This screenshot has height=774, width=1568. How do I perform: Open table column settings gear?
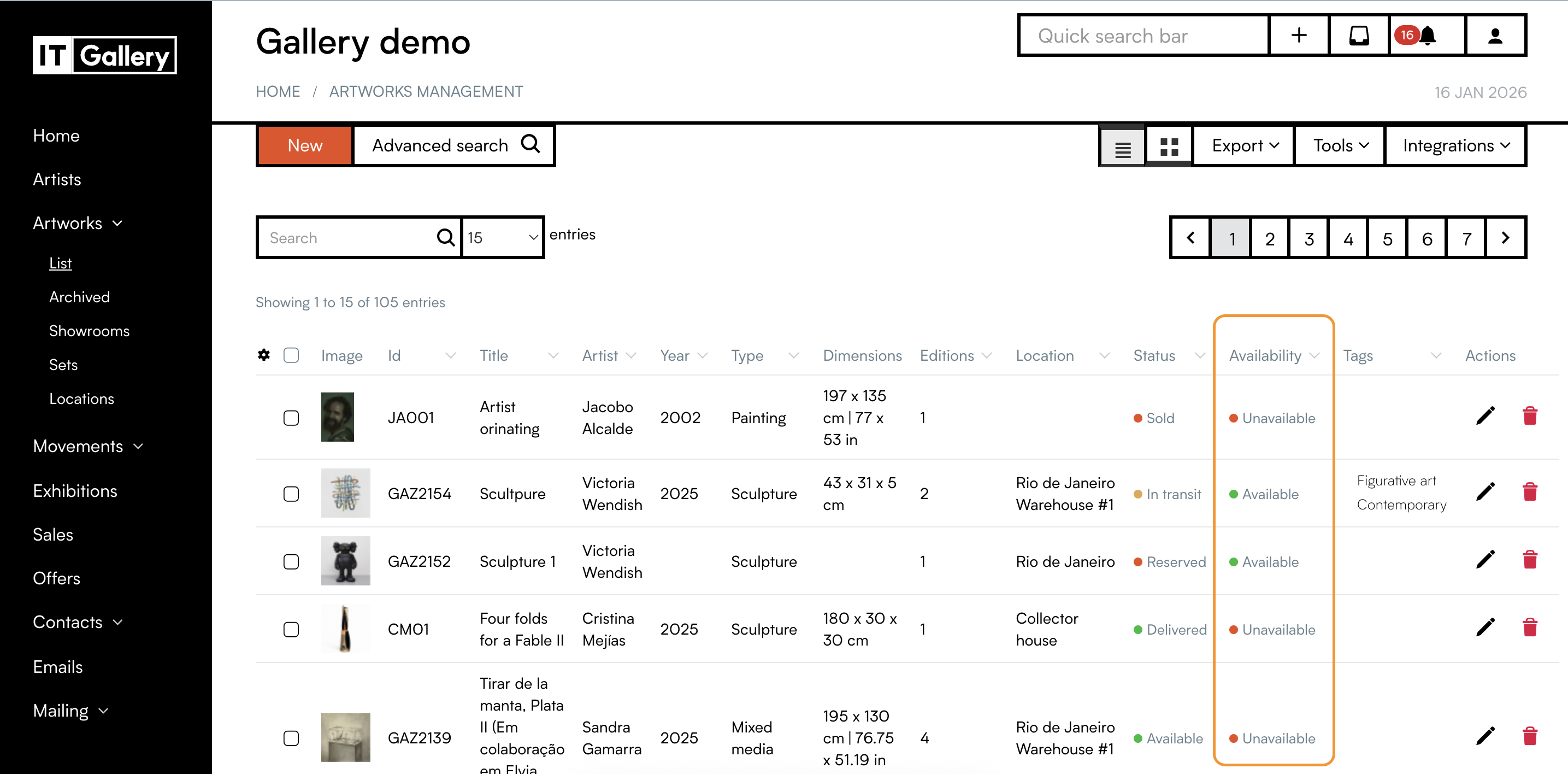coord(263,355)
